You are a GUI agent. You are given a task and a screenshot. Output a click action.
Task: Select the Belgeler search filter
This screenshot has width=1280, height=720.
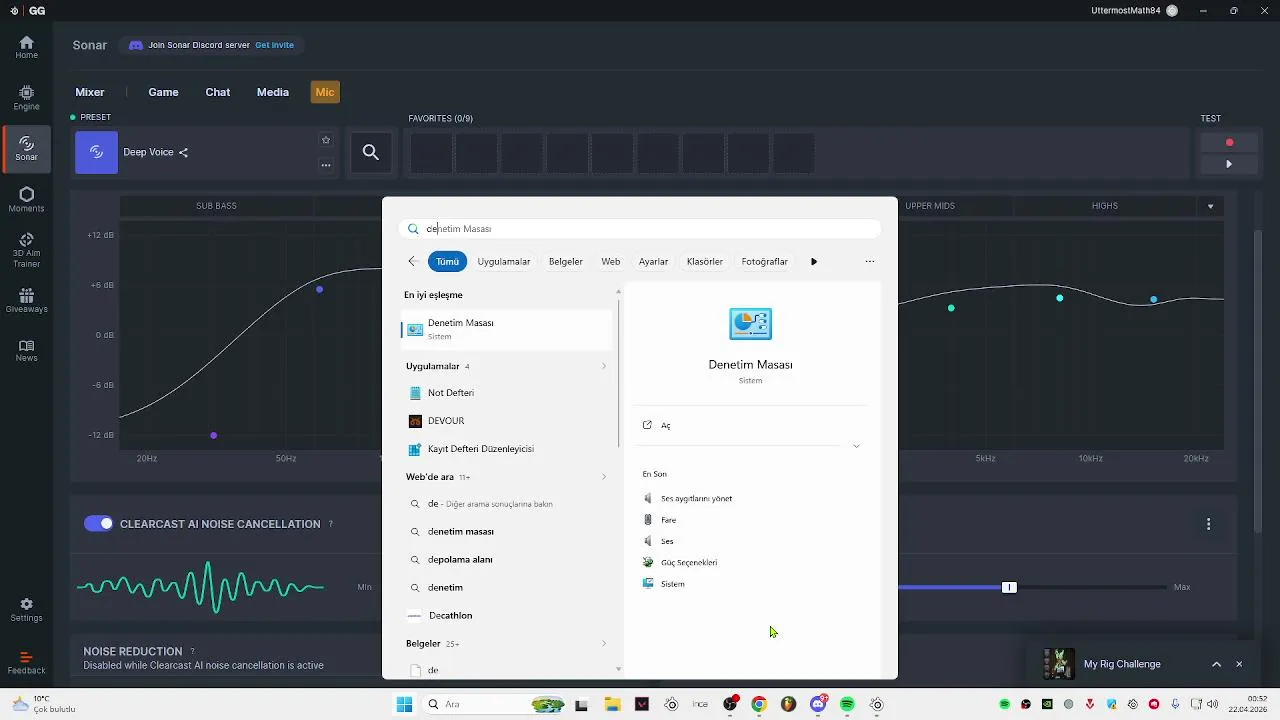(565, 261)
